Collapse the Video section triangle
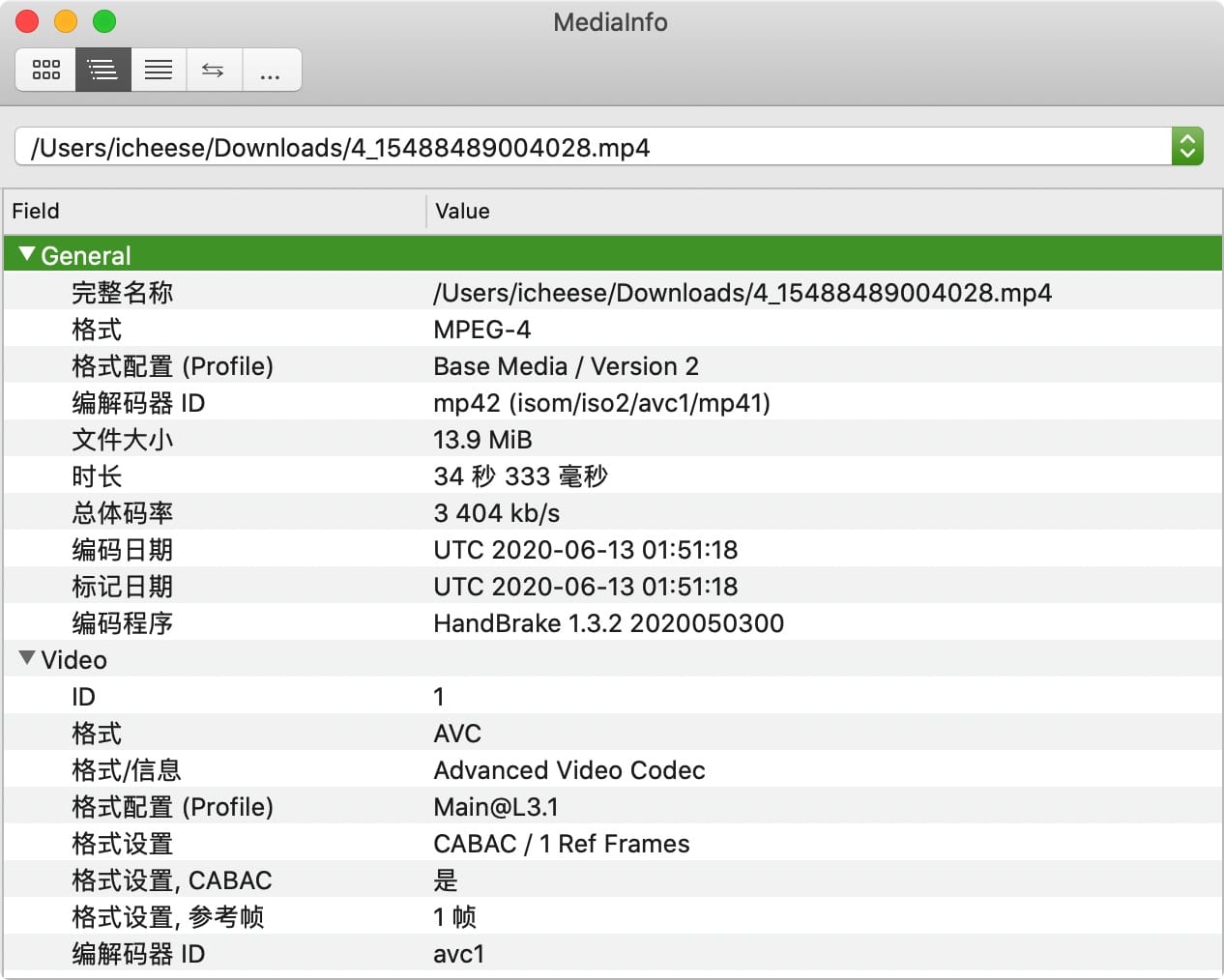The image size is (1224, 980). point(27,659)
